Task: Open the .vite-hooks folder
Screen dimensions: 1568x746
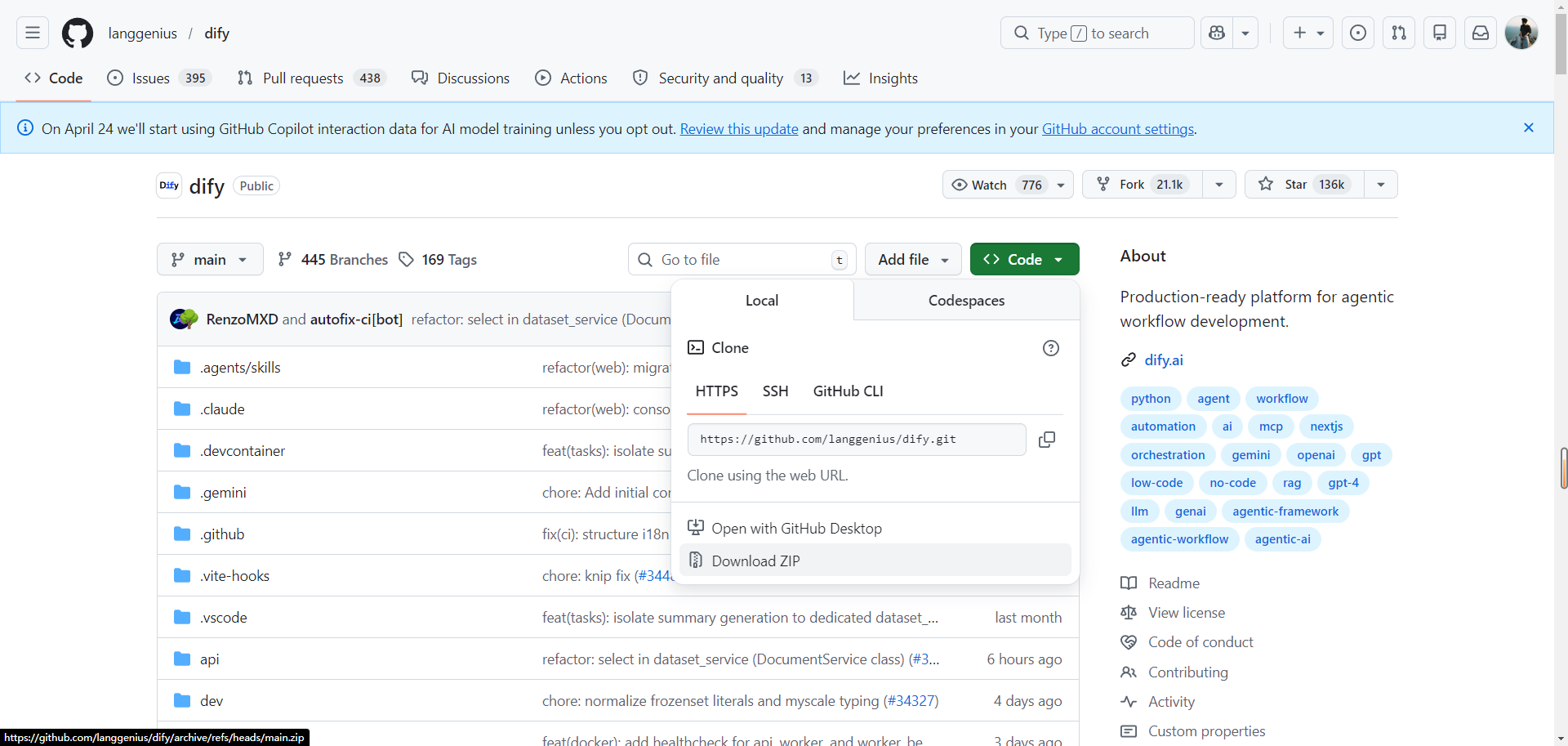Action: (234, 576)
